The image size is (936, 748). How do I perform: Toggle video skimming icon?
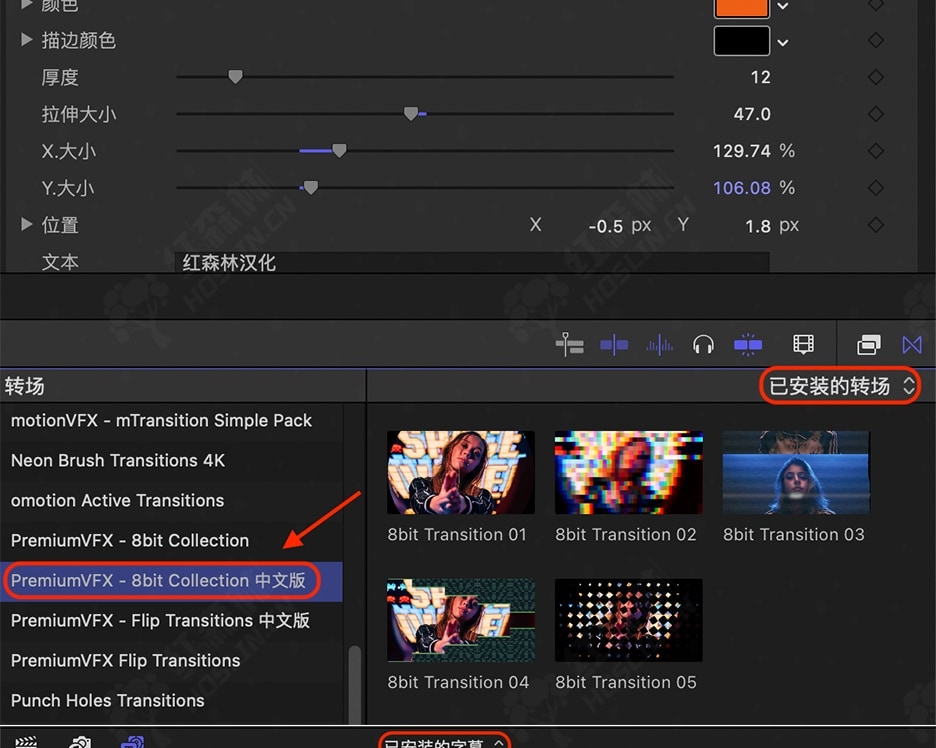coord(614,344)
